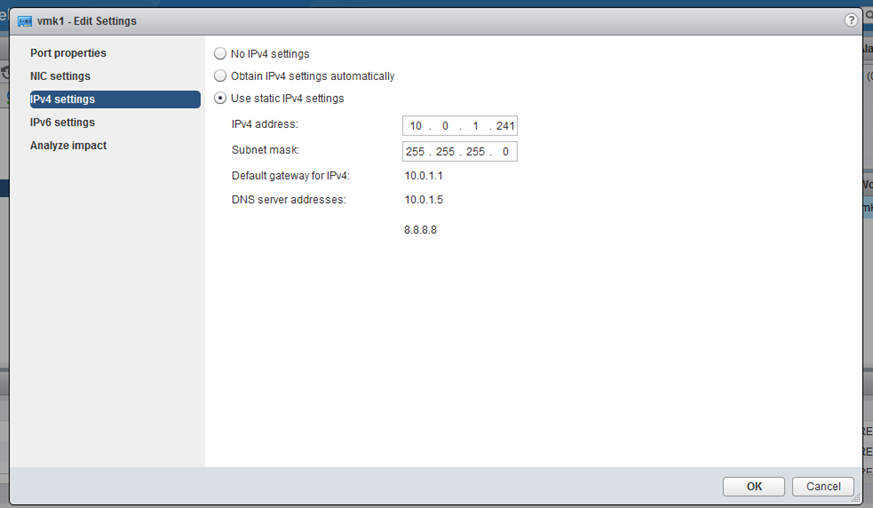This screenshot has width=873, height=508.
Task: Click secondary DNS address 8.8.8.8
Action: coord(420,230)
